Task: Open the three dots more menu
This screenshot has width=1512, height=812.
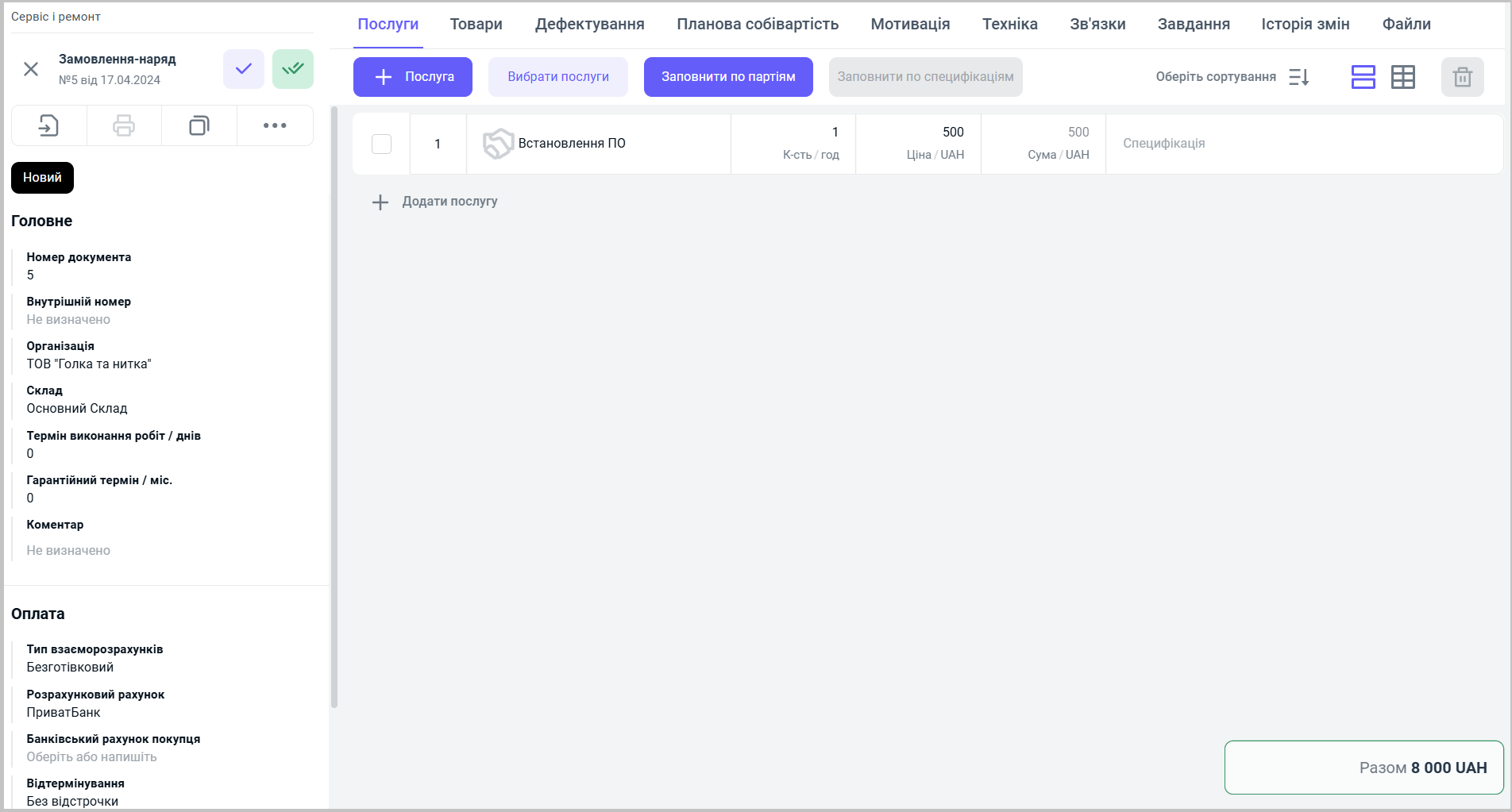Action: tap(275, 125)
